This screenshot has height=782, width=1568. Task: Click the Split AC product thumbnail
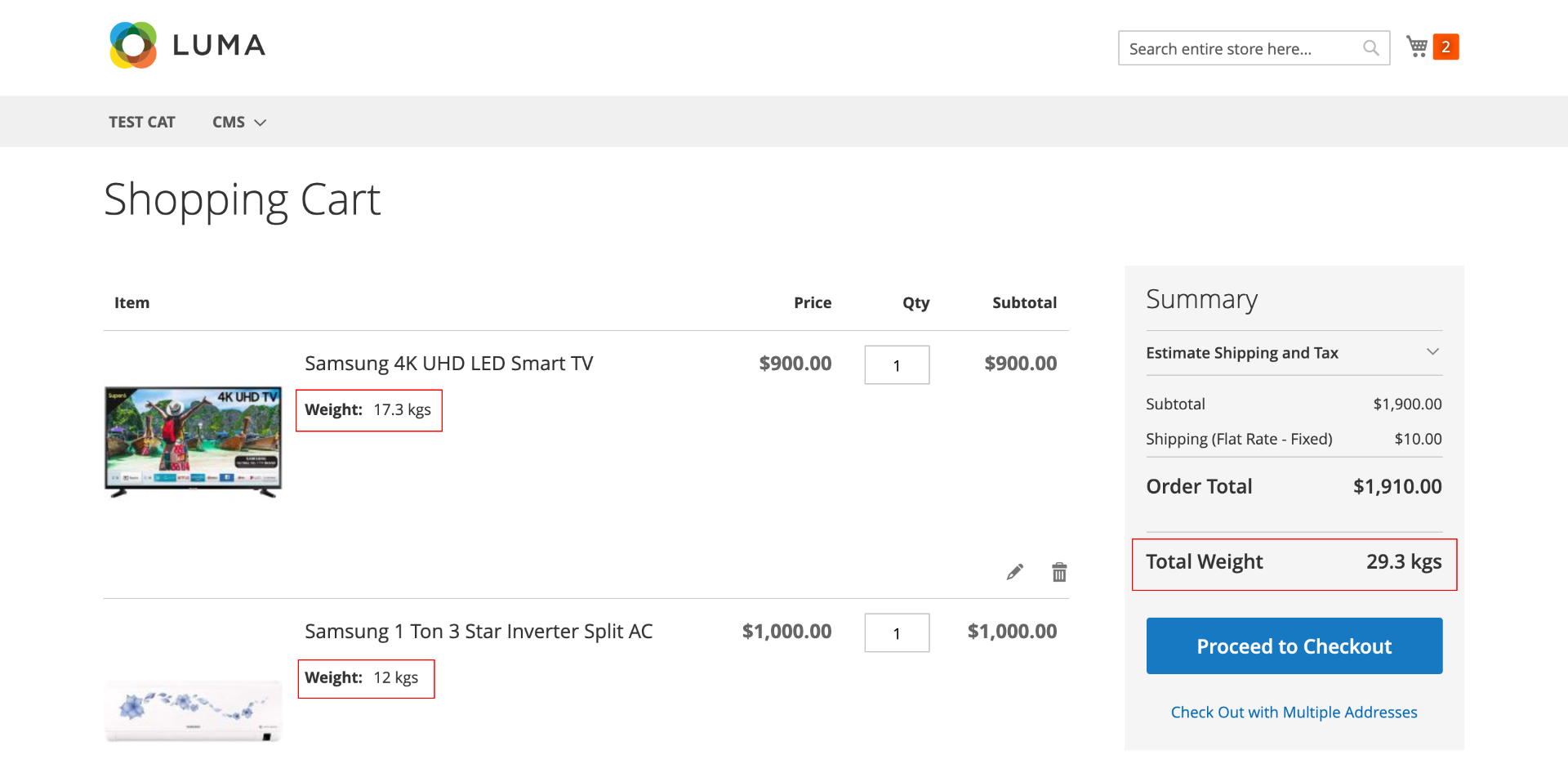tap(194, 711)
